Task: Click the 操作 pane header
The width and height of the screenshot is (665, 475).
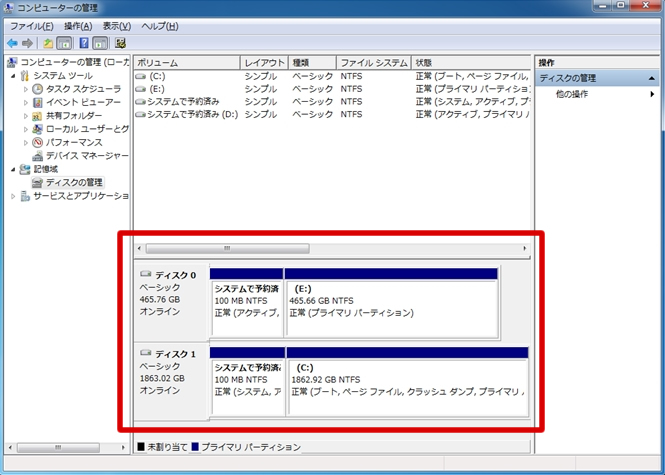Action: click(x=598, y=63)
